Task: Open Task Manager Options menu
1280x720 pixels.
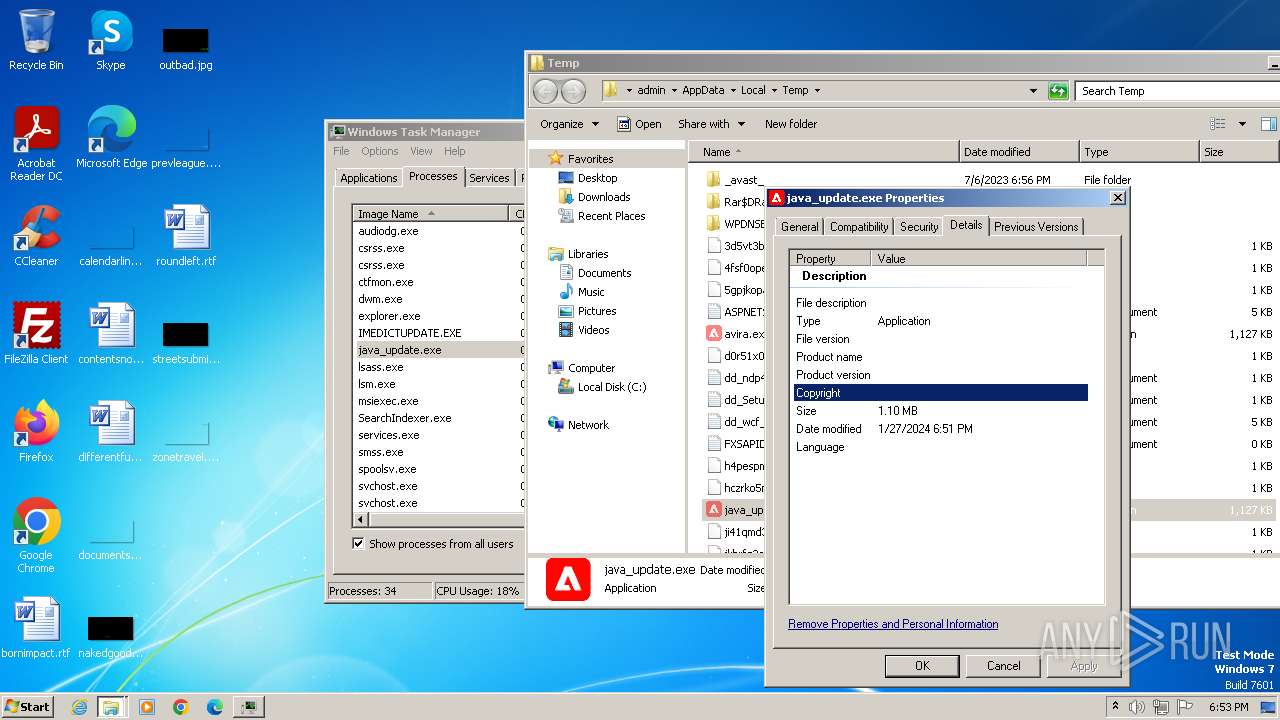Action: point(380,151)
